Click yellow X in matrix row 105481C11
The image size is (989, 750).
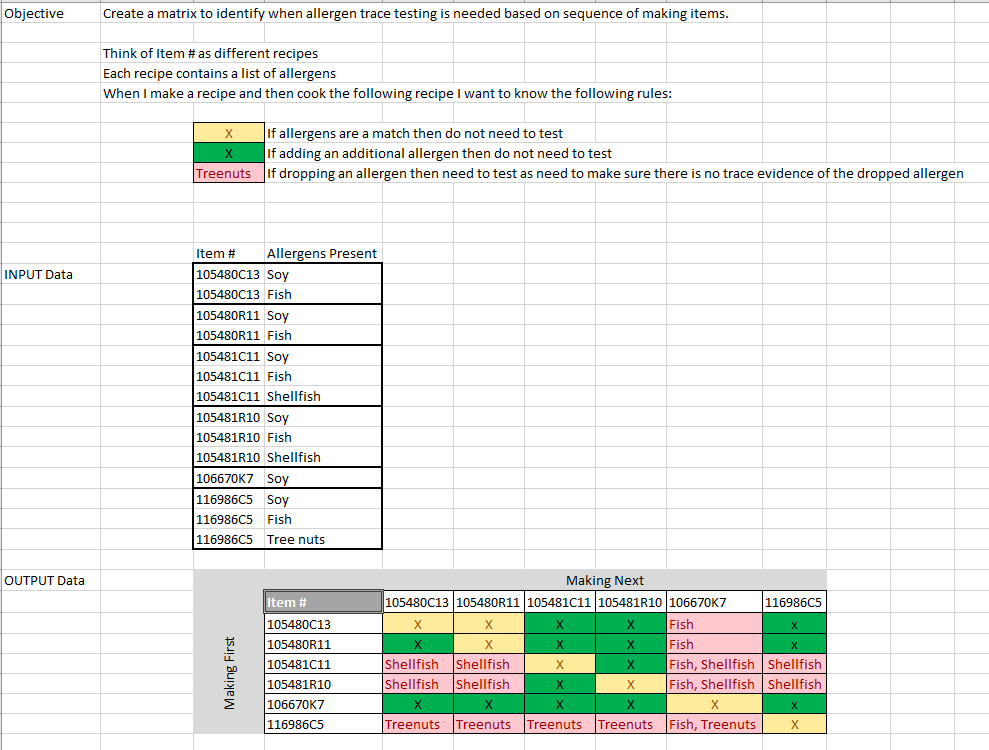coord(559,664)
